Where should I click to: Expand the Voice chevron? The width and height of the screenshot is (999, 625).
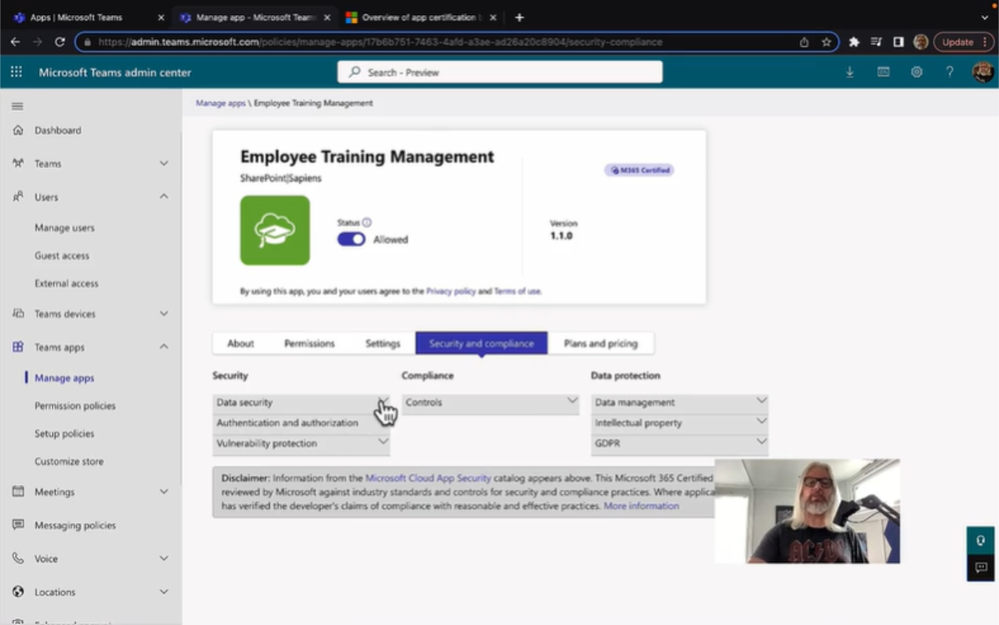tap(164, 558)
